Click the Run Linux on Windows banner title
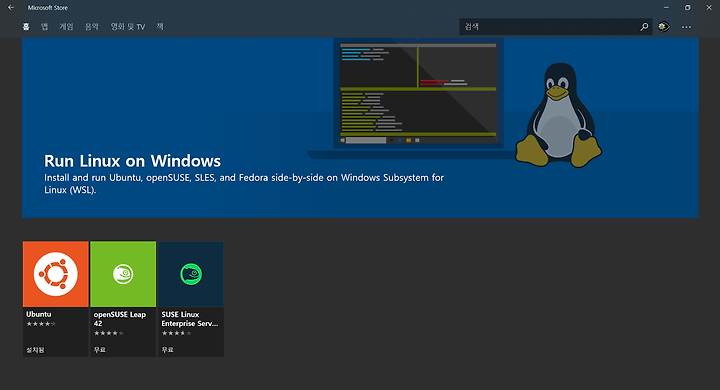Viewport: 720px width, 390px height. [x=132, y=161]
